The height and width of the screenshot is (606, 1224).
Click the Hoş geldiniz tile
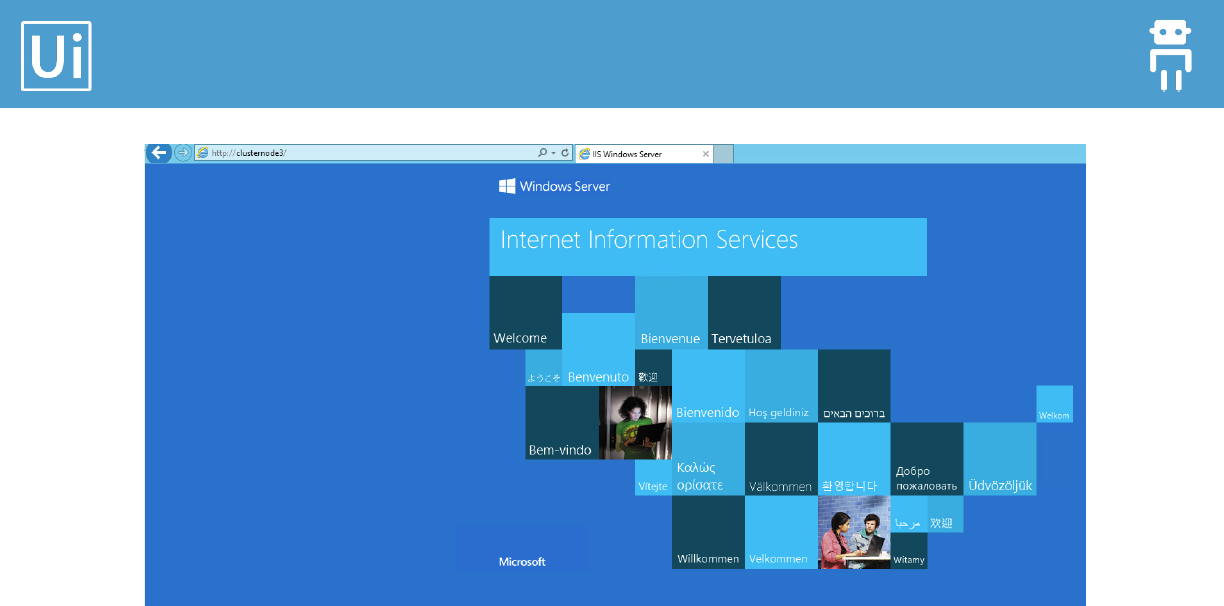(x=781, y=386)
